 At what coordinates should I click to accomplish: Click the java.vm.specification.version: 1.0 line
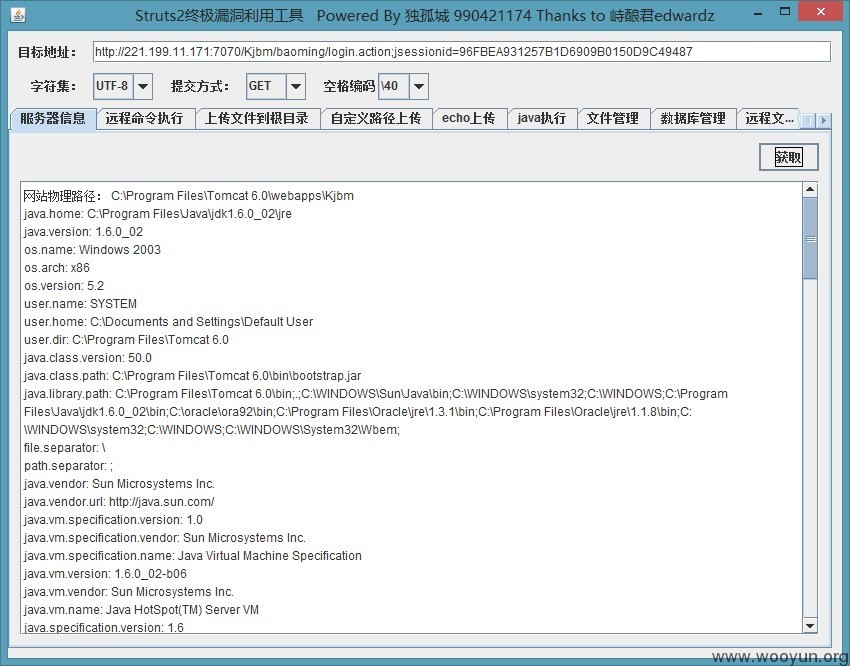[113, 520]
